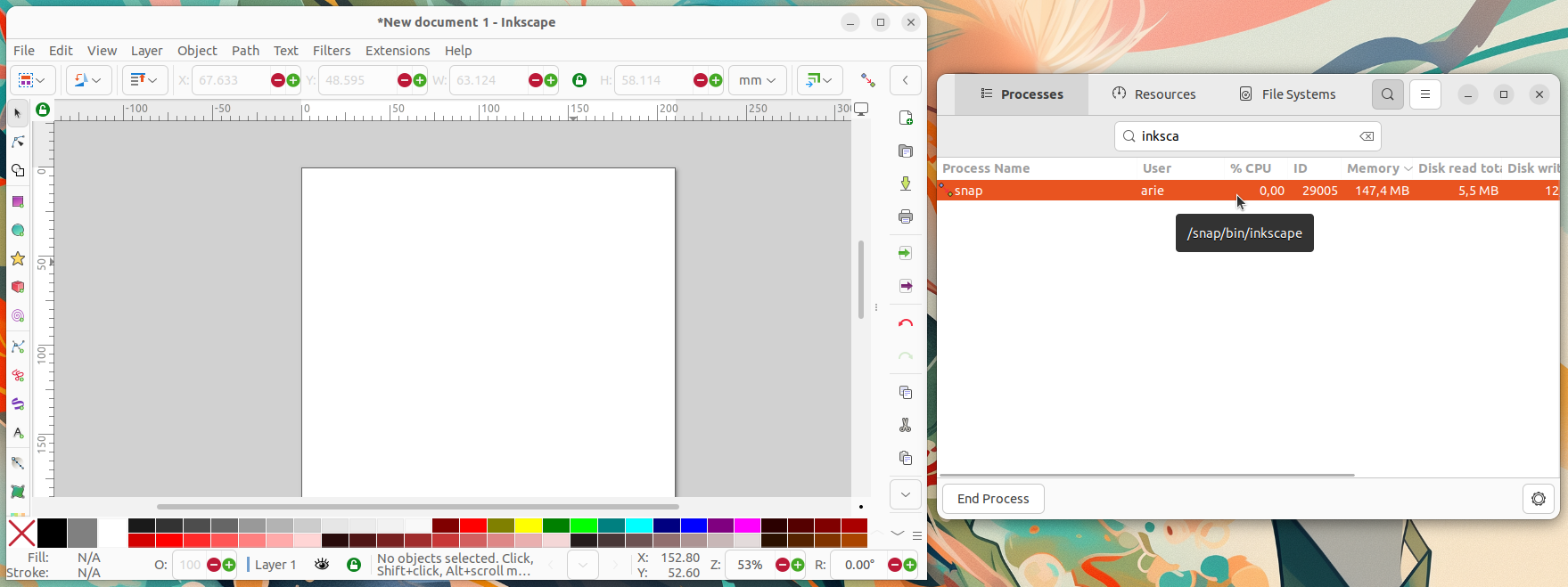Click the Open document icon
The height and width of the screenshot is (587, 1568).
coord(906,151)
